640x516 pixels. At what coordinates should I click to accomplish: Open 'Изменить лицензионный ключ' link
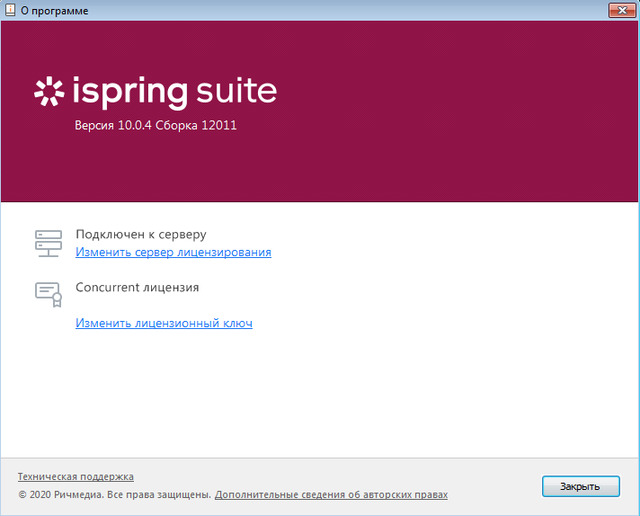(164, 323)
